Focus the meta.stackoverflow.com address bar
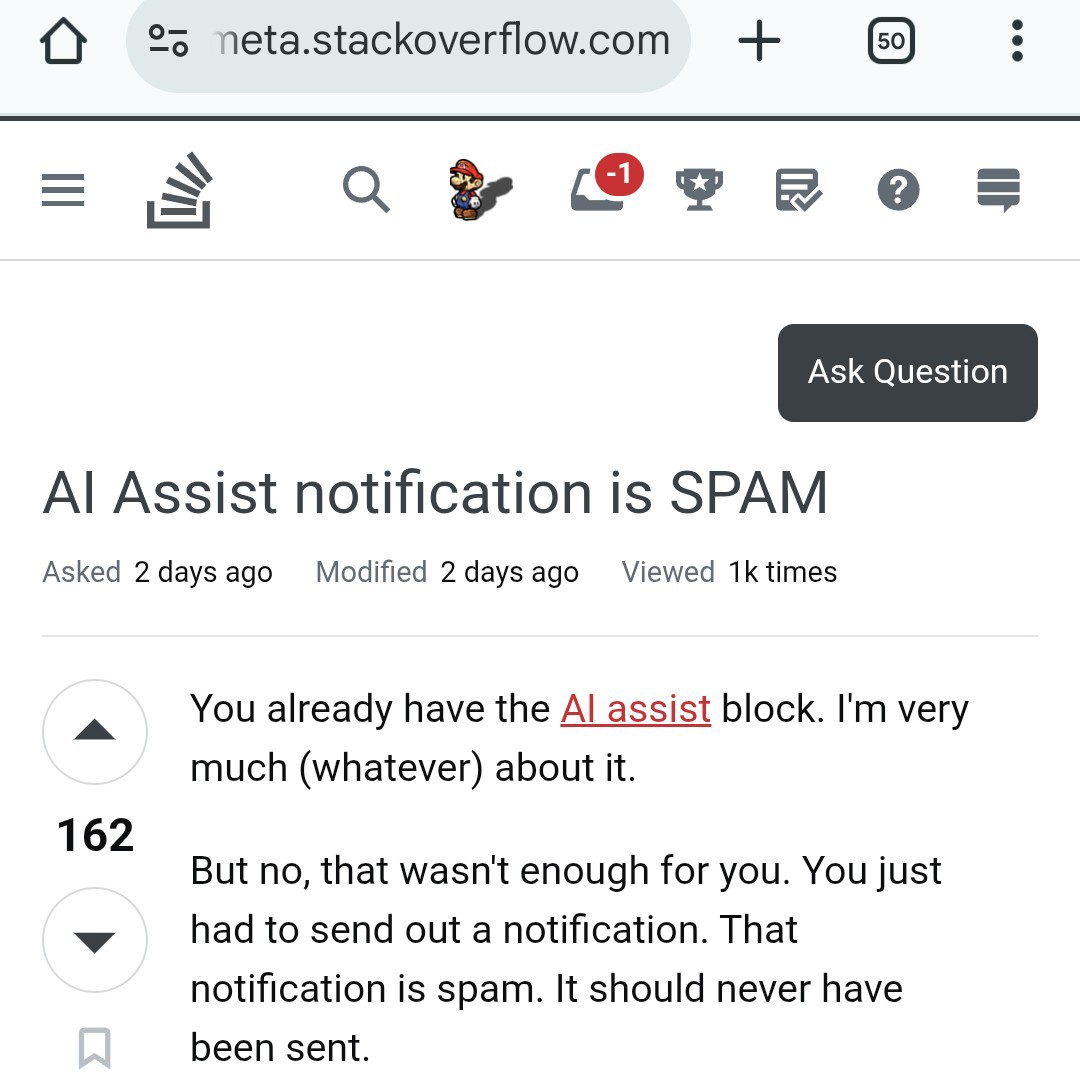This screenshot has width=1080, height=1080. [440, 42]
